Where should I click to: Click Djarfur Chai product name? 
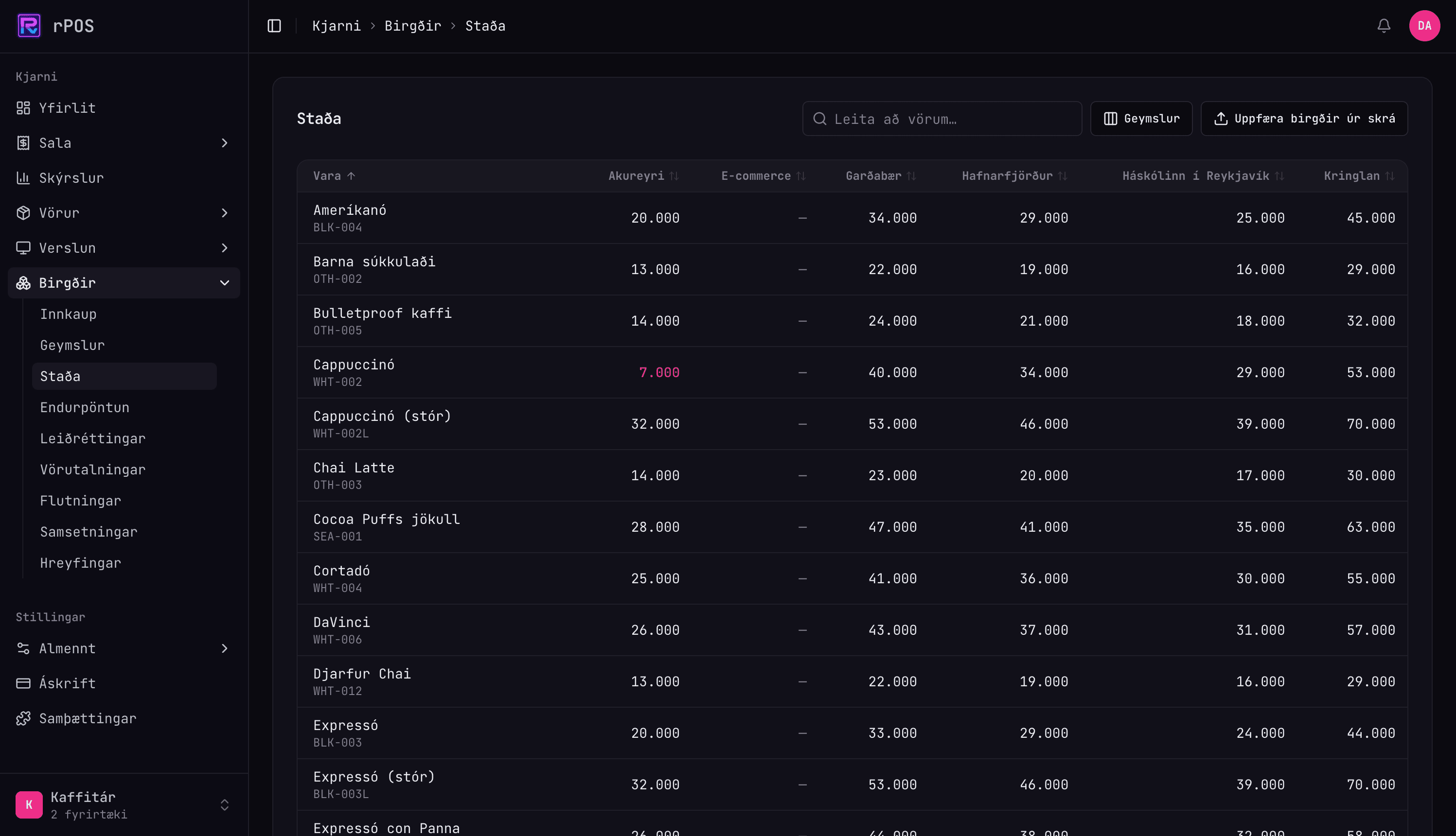(362, 674)
